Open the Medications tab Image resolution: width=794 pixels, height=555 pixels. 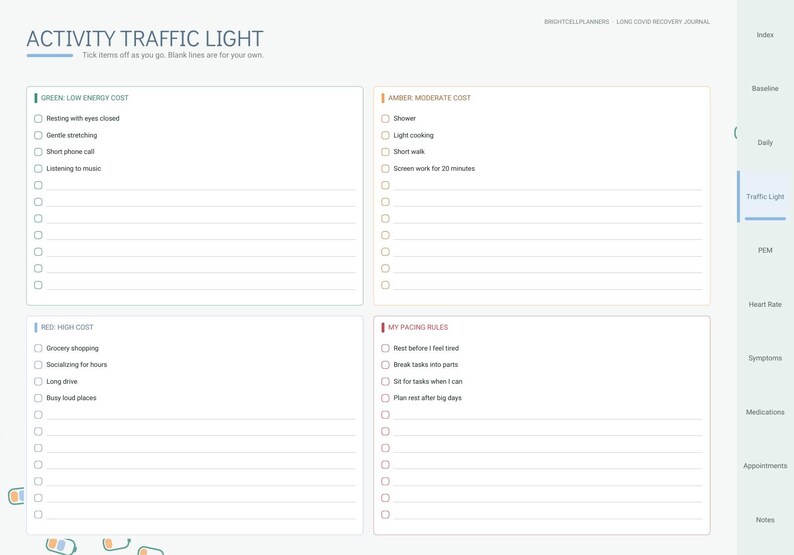[x=765, y=412]
